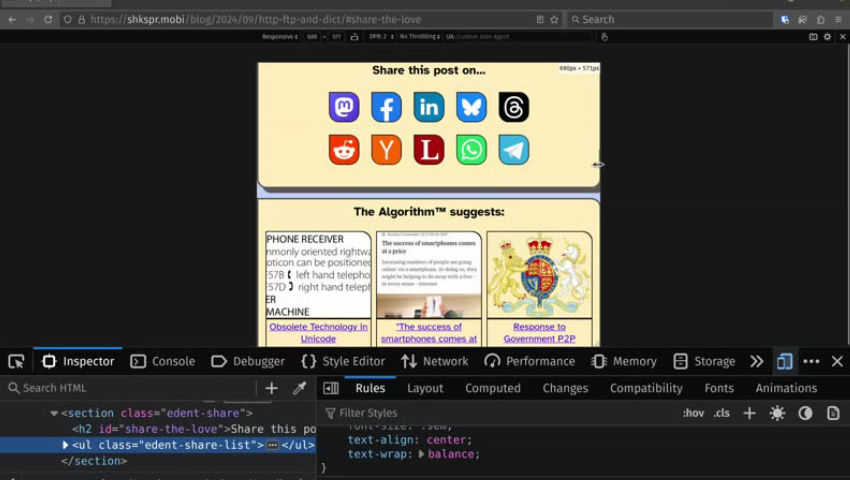The image size is (850, 480).
Task: Select the Rules sidebar tab
Action: point(370,388)
